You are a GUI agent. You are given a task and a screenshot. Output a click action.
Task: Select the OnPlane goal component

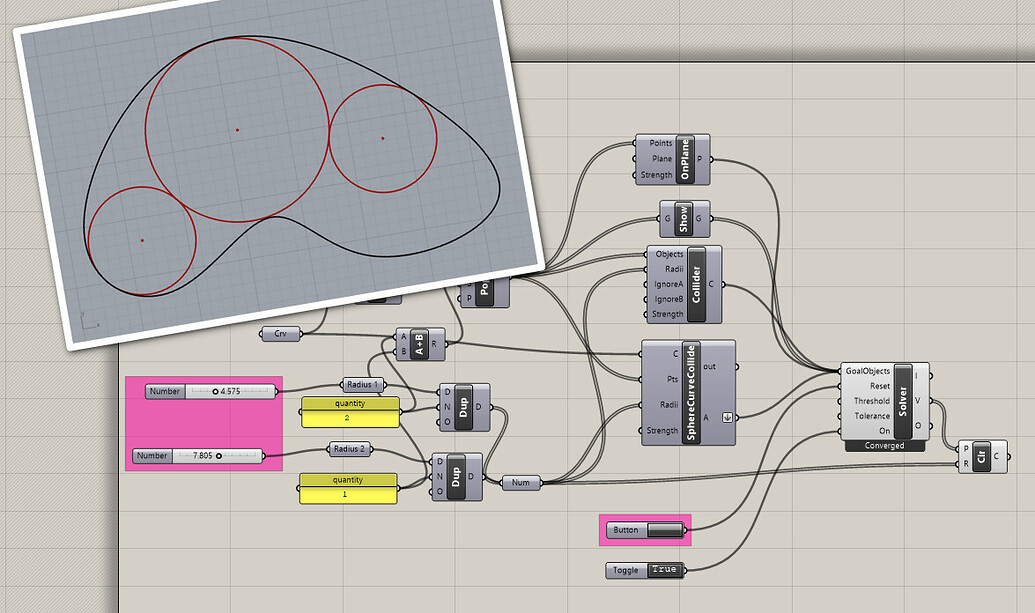pos(686,159)
